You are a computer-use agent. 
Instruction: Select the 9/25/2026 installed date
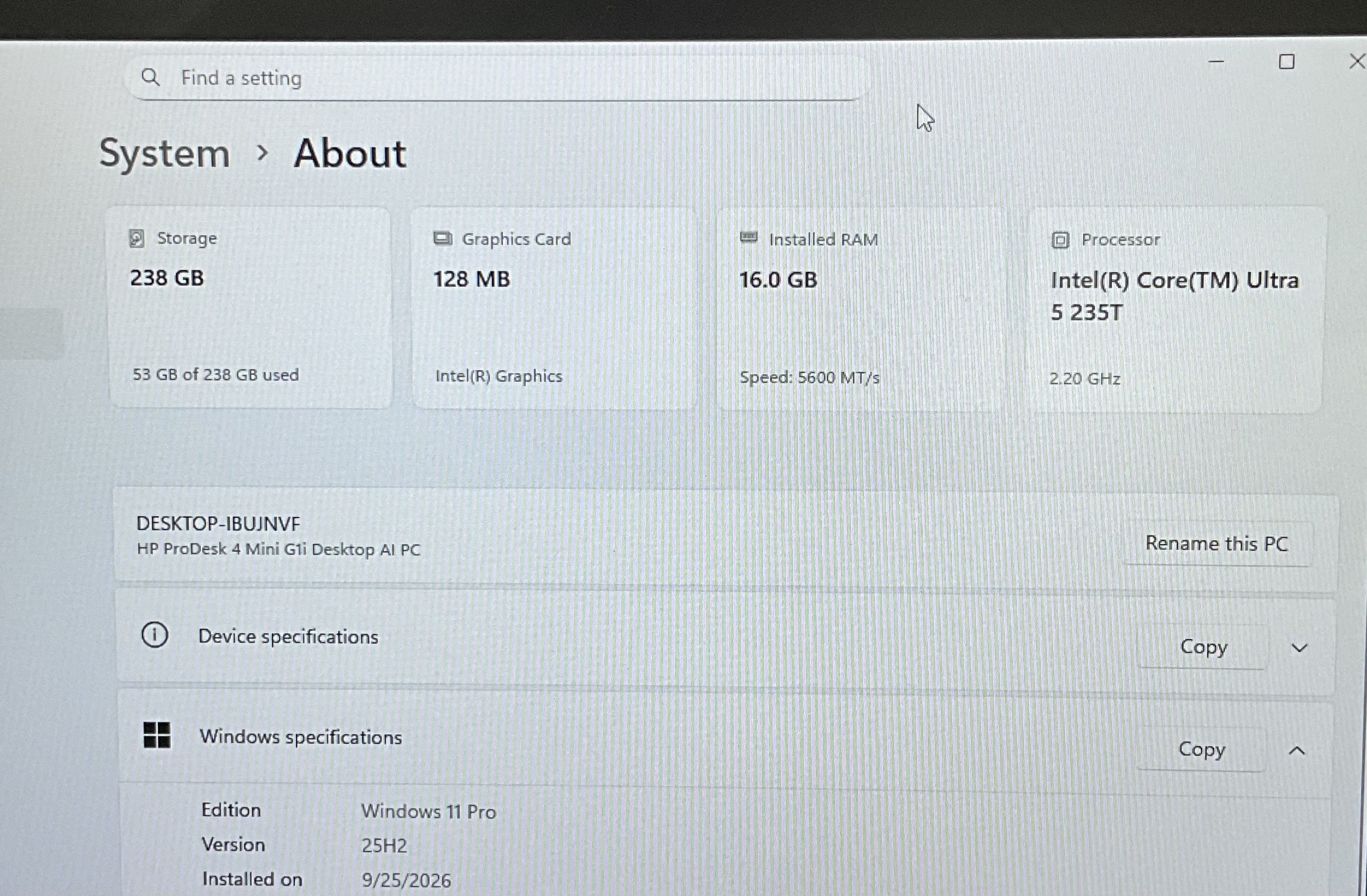pyautogui.click(x=406, y=880)
